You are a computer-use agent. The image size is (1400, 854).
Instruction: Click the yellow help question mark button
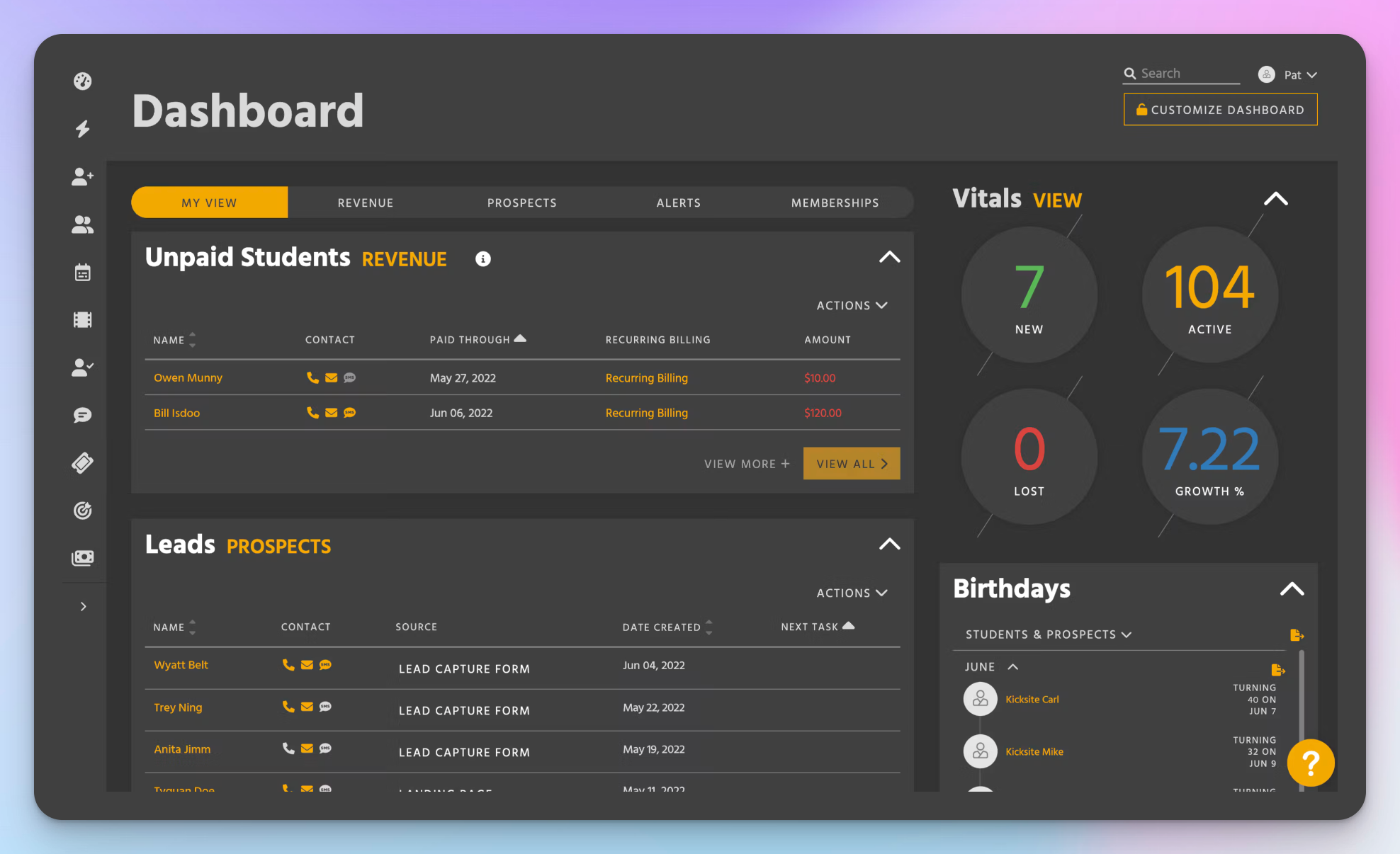pos(1311,763)
